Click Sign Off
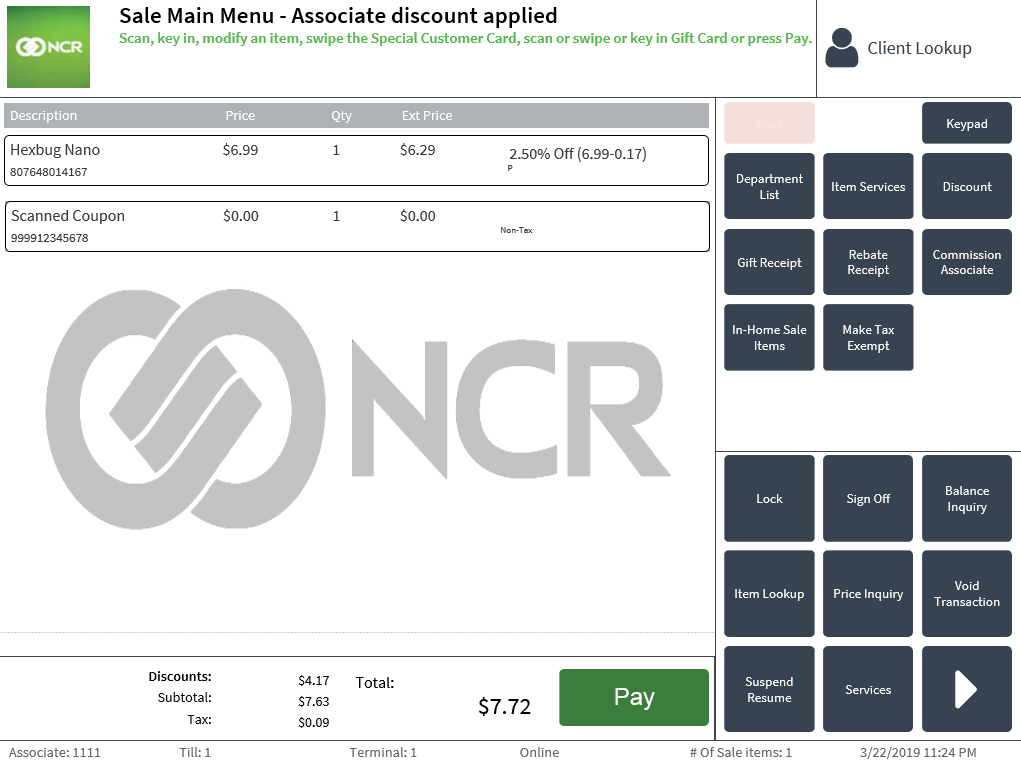 (868, 498)
